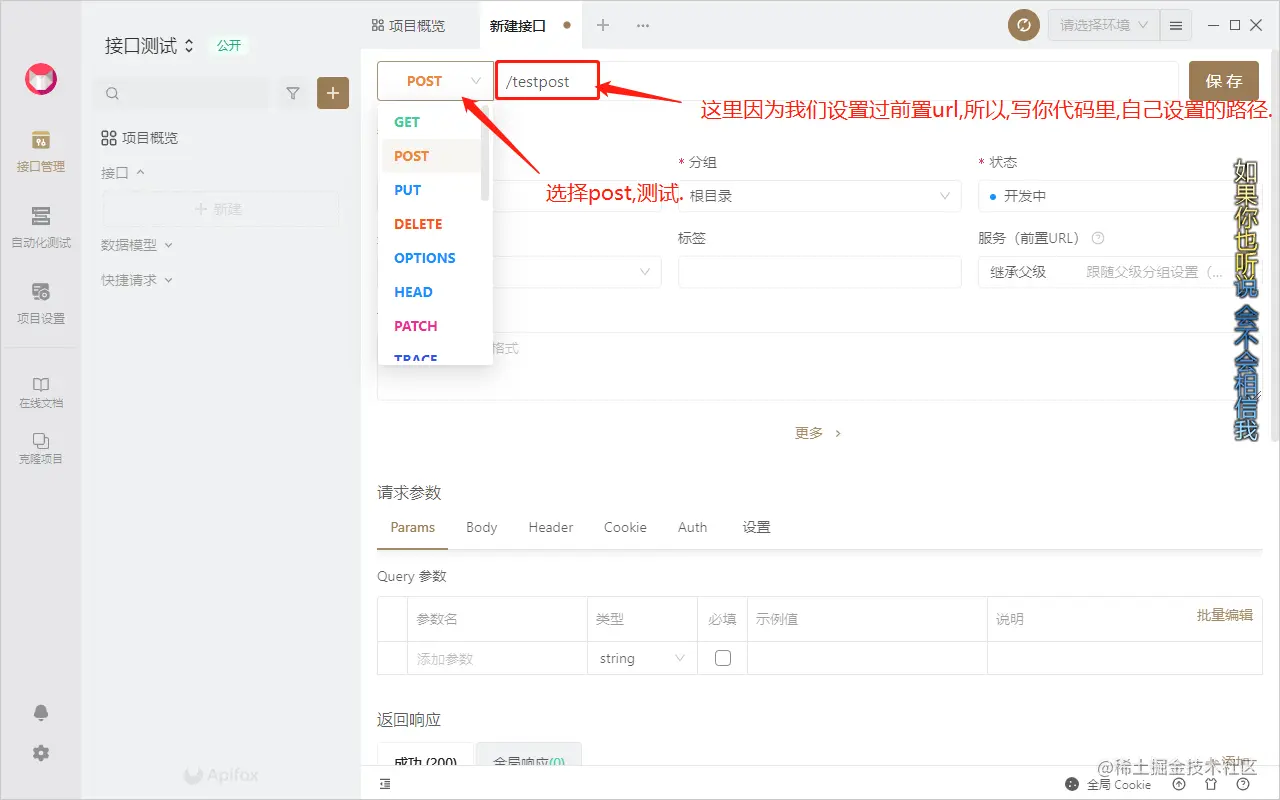Viewport: 1280px width, 800px height.
Task: Click the brown plus add button
Action: pos(333,93)
